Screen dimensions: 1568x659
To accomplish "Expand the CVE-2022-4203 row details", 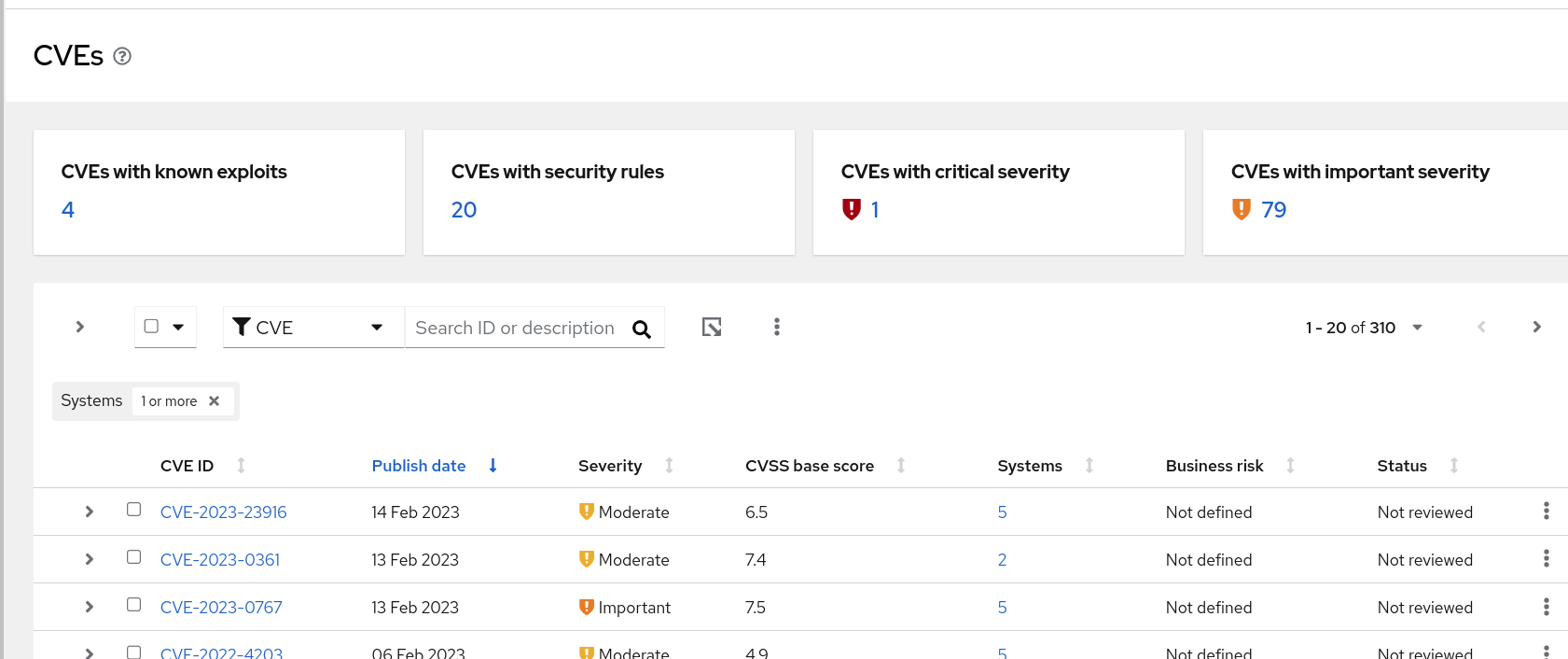I will tap(90, 653).
